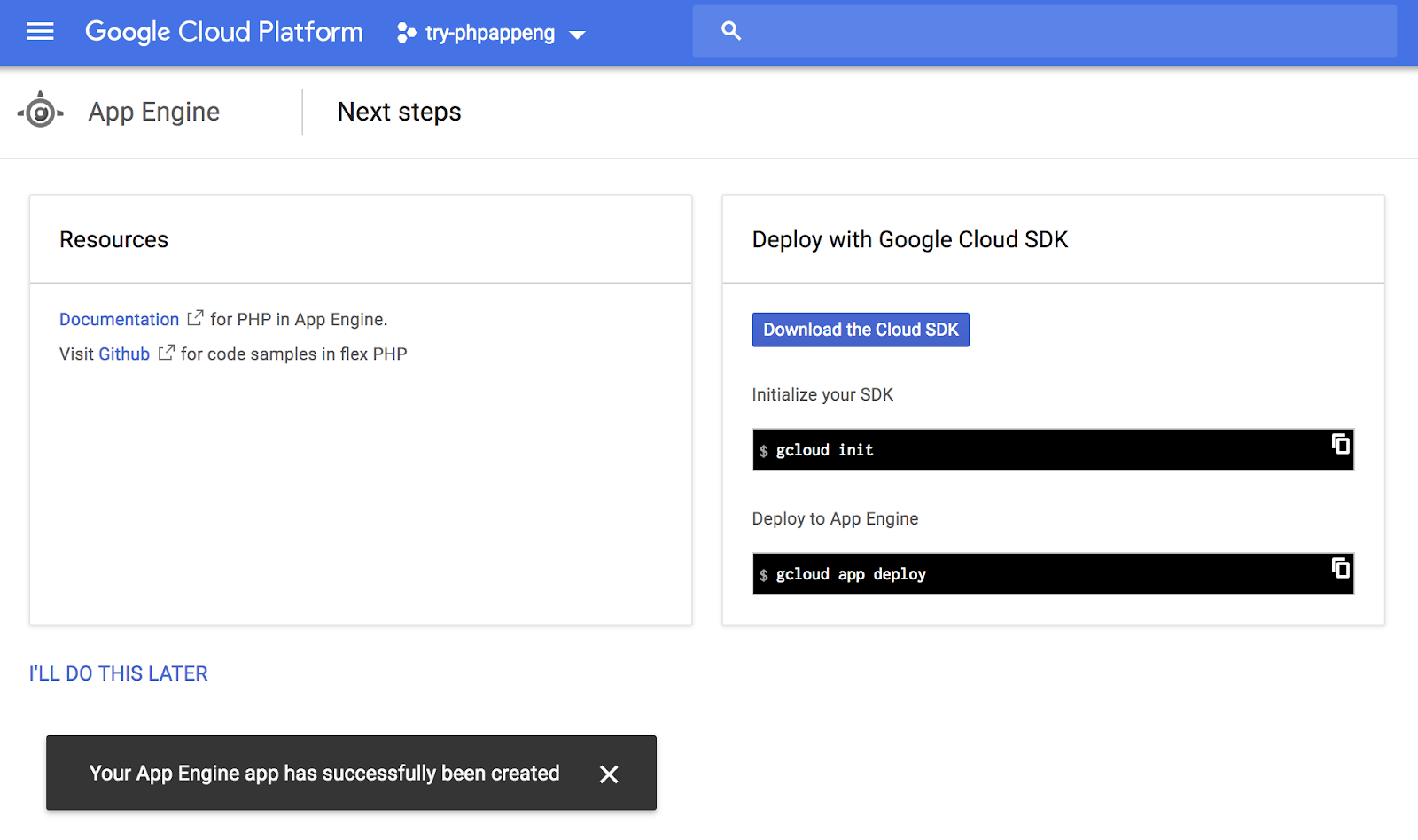This screenshot has height=840, width=1418.
Task: Focus the top search input field
Action: coord(1063,31)
